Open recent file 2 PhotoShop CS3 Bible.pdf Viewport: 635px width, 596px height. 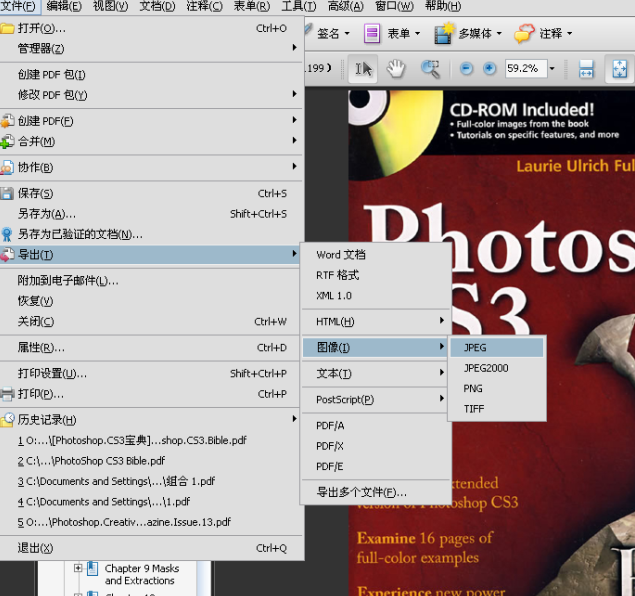click(x=151, y=461)
